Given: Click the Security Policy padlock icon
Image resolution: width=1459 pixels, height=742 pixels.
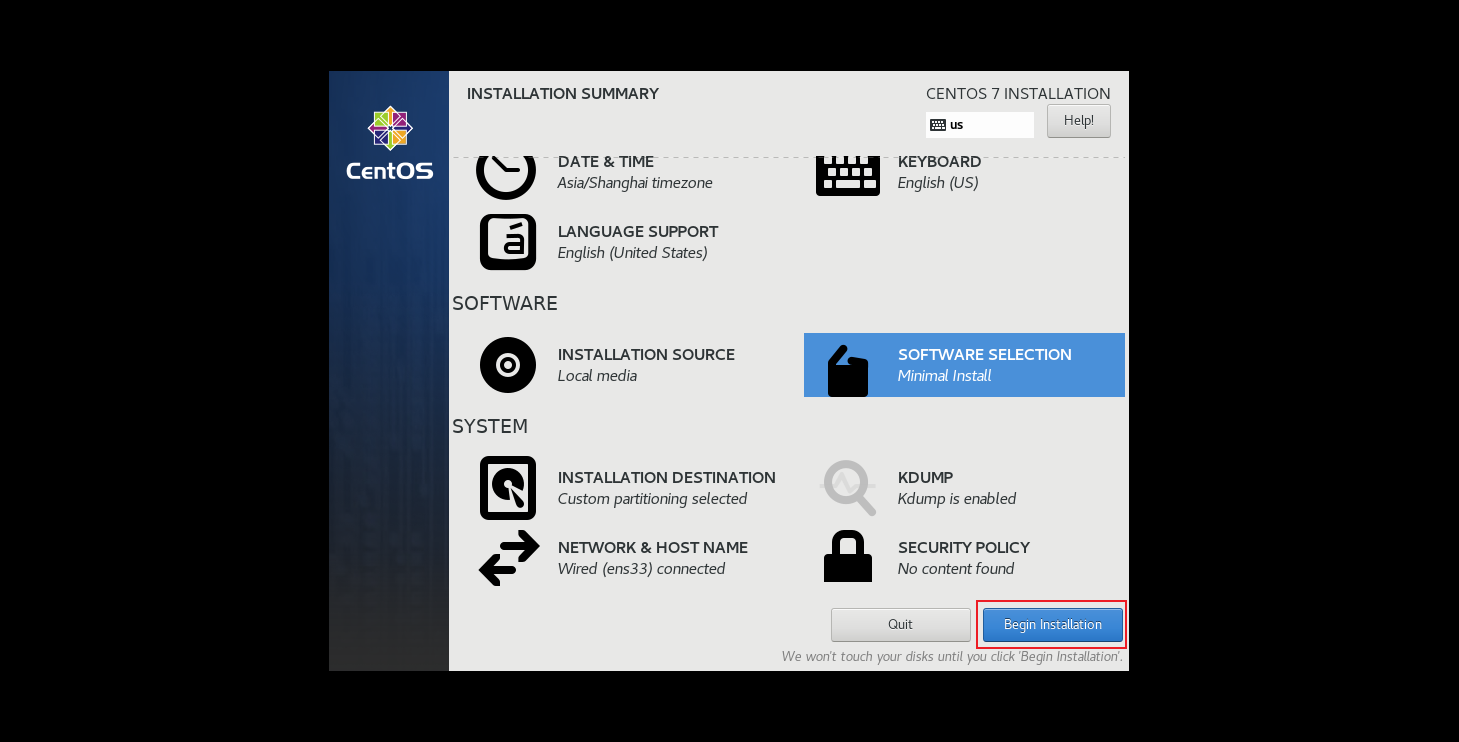Looking at the screenshot, I should (848, 556).
